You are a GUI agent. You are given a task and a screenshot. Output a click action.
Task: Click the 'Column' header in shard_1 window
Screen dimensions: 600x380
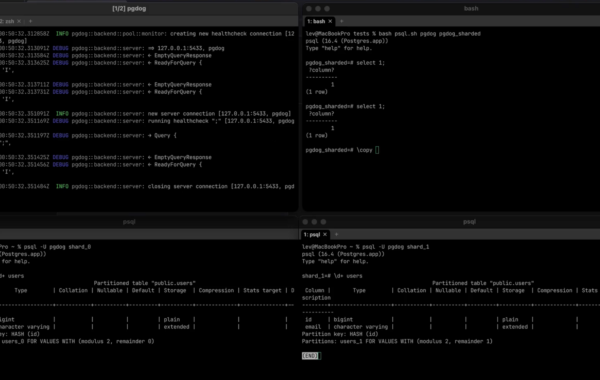315,290
